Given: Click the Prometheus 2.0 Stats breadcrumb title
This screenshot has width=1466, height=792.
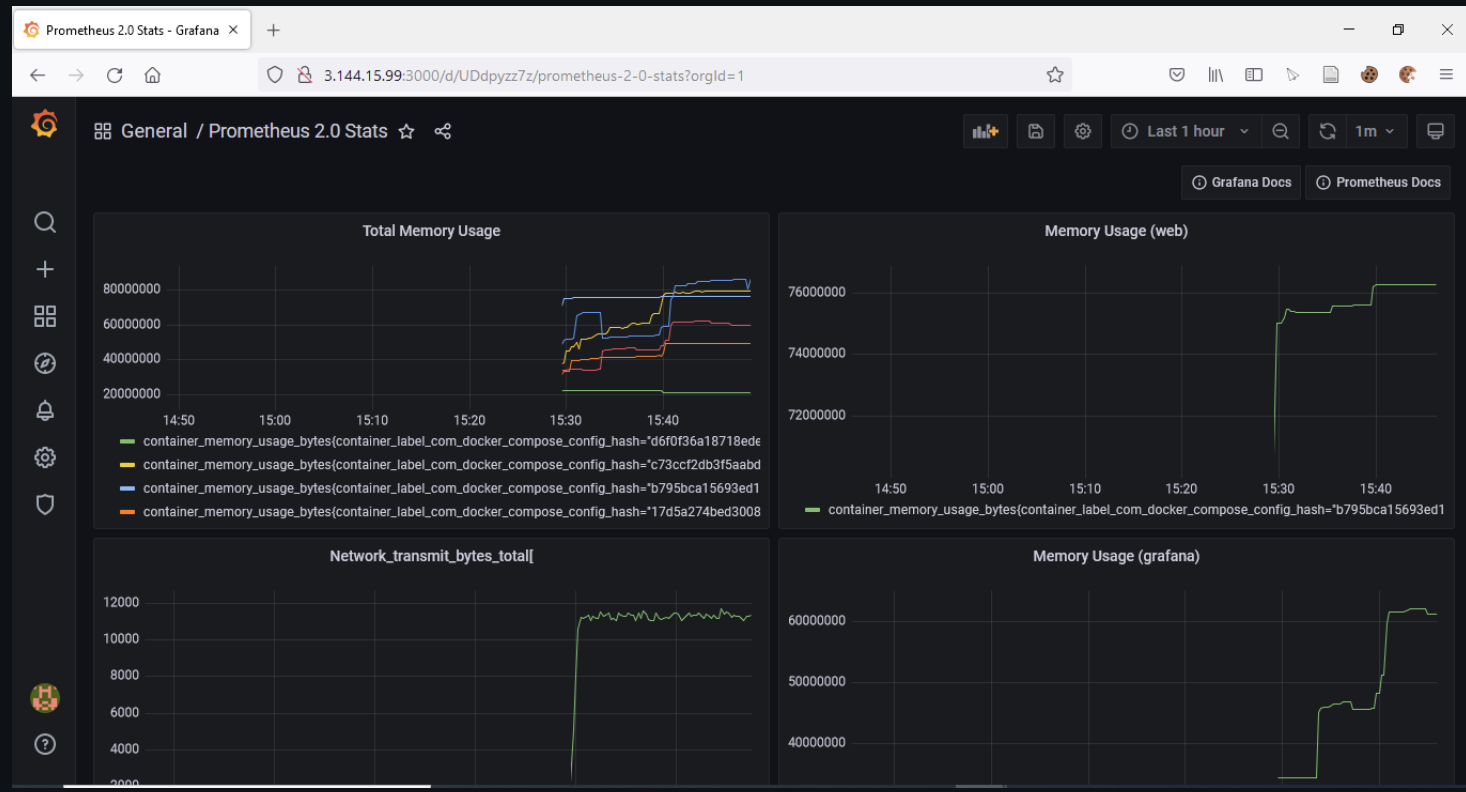Looking at the screenshot, I should 298,131.
